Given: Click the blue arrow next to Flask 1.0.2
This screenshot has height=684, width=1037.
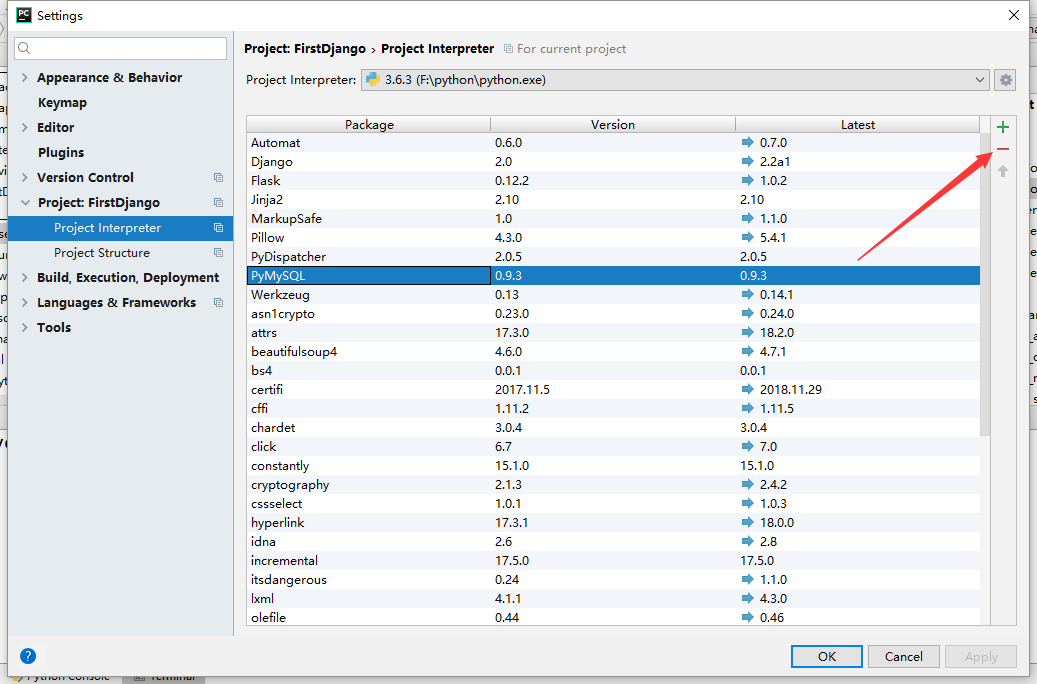Looking at the screenshot, I should 746,180.
